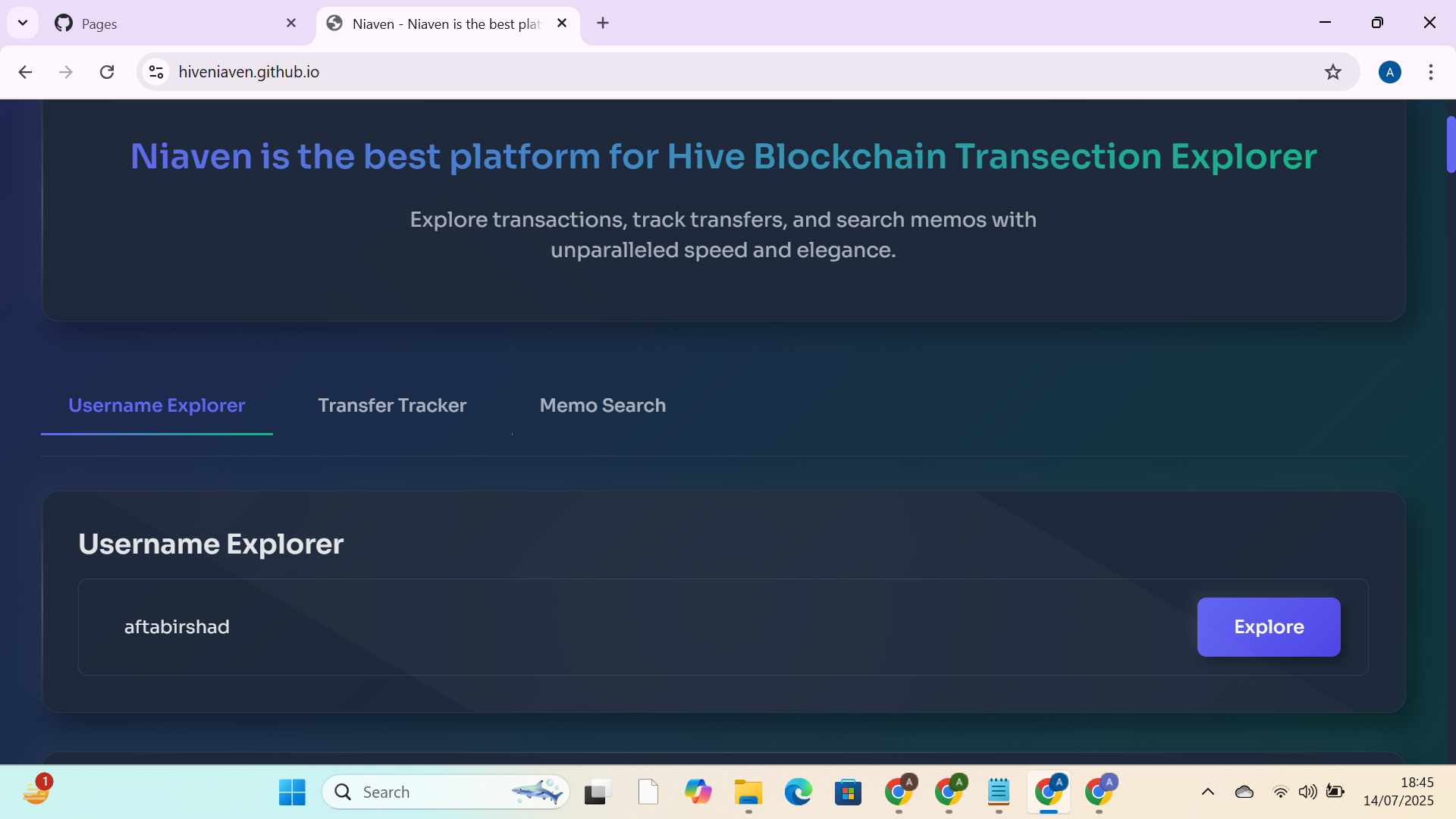
Task: Open Microsoft Store from the taskbar
Action: point(848,792)
